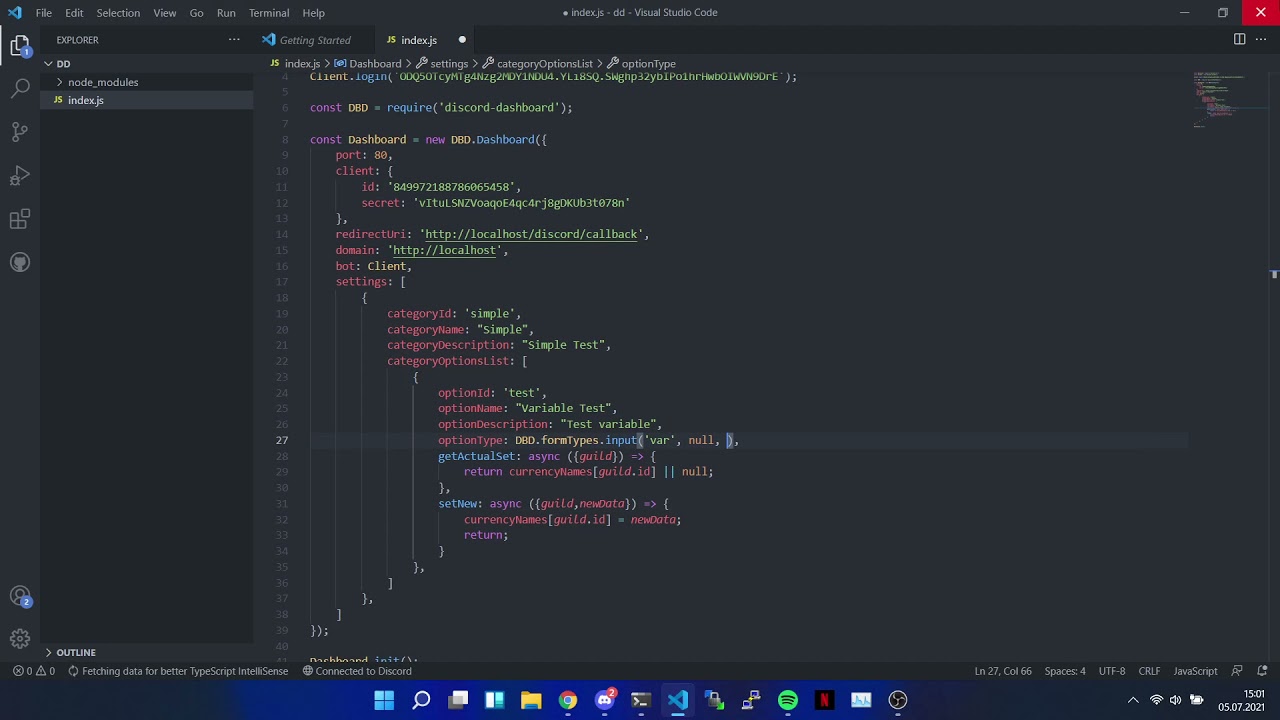Screen dimensions: 1280x720
Task: Open the Run menu
Action: (x=226, y=13)
